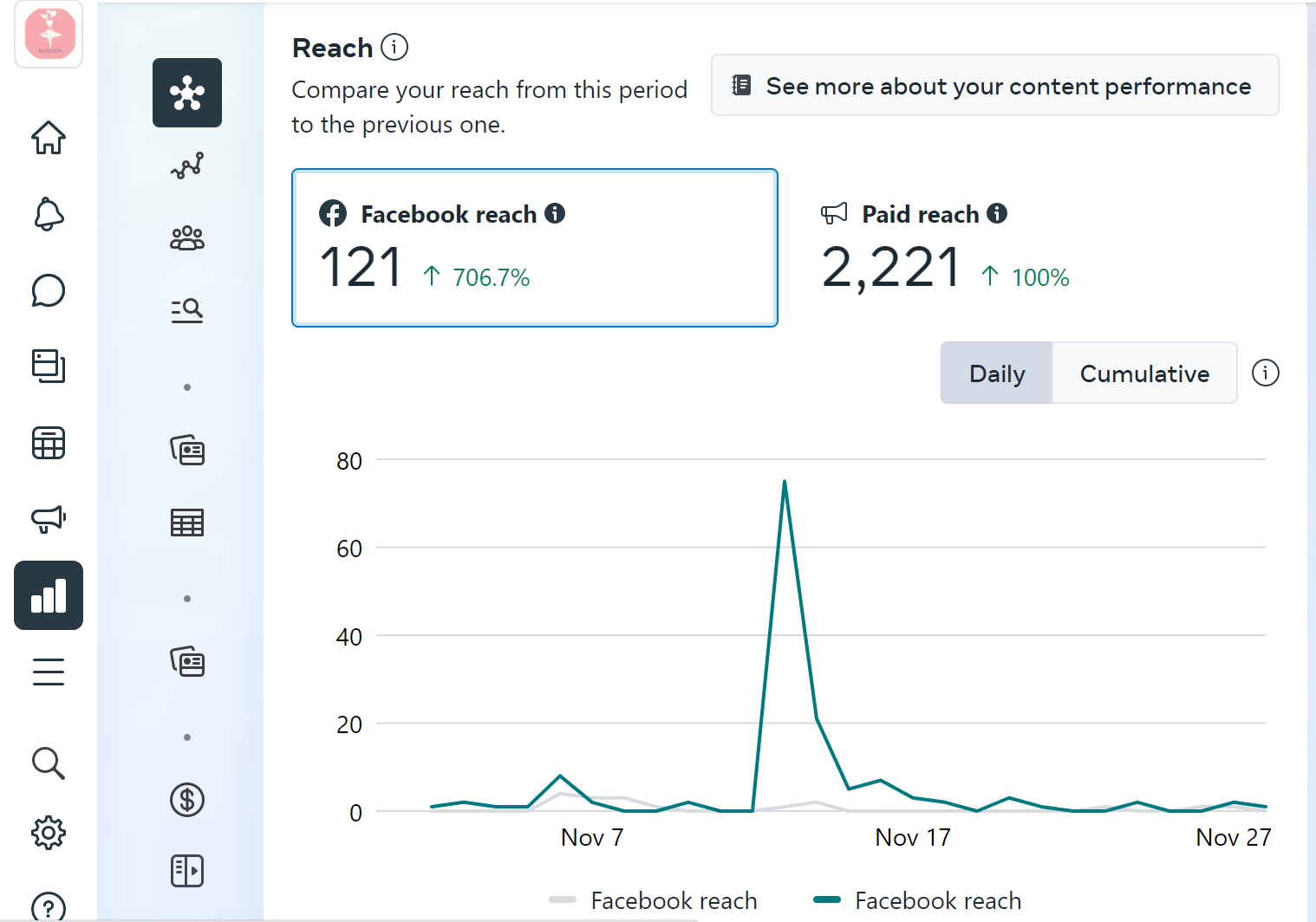Open the Notifications bell icon
Screen dimensions: 1316x922
(49, 214)
